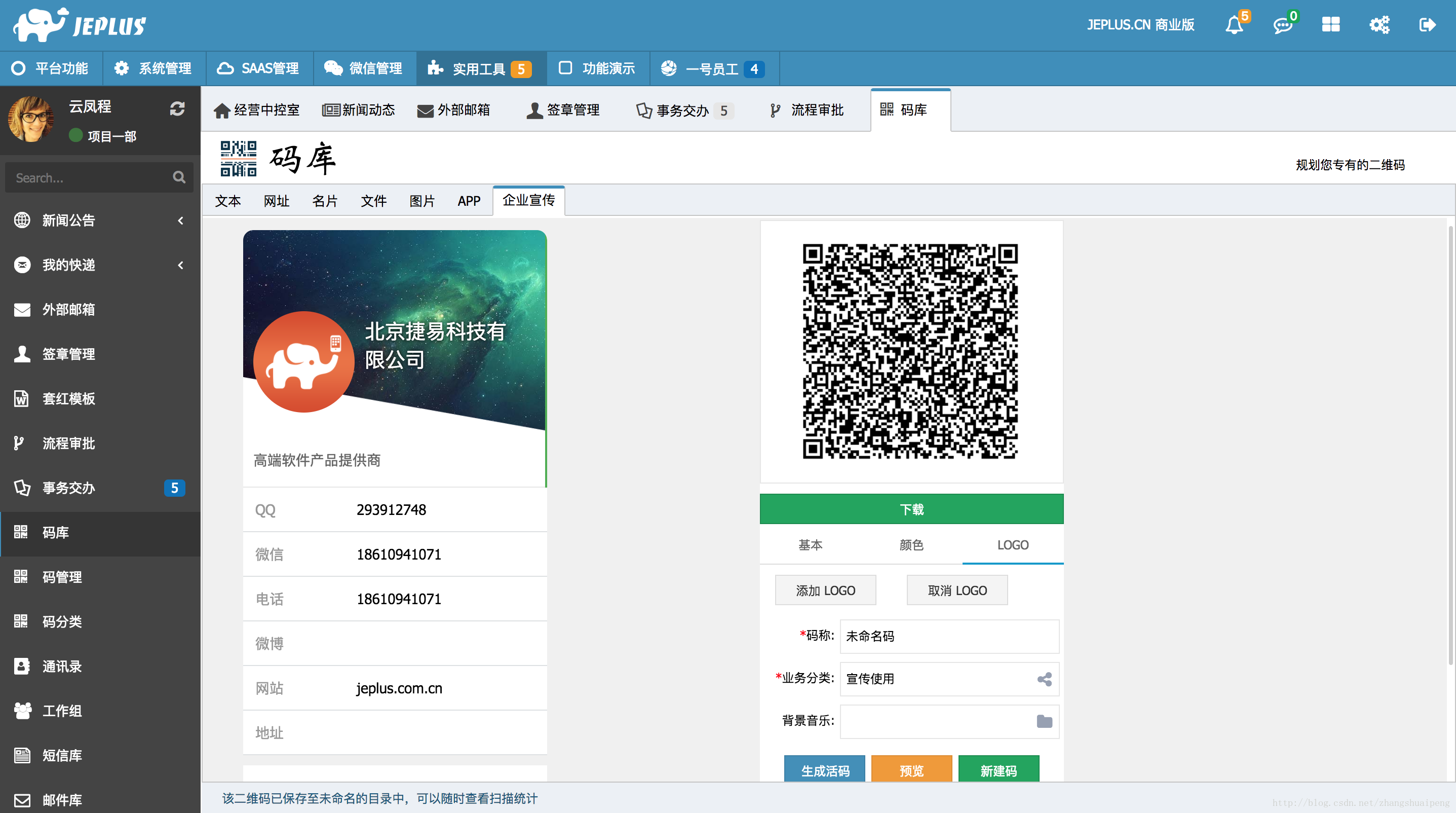Switch to 流程审批 page tab
1456x813 pixels.
tap(807, 110)
